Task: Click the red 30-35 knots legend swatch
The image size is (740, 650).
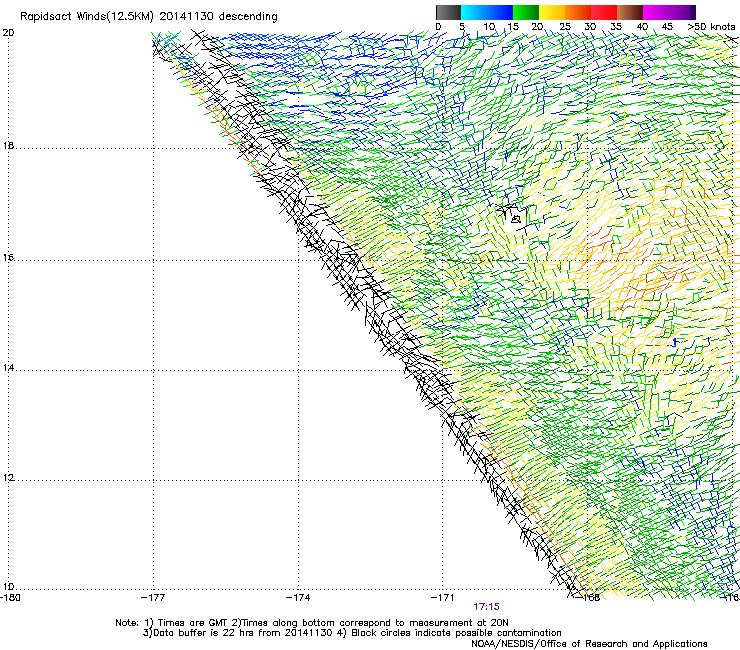Action: pyautogui.click(x=604, y=12)
